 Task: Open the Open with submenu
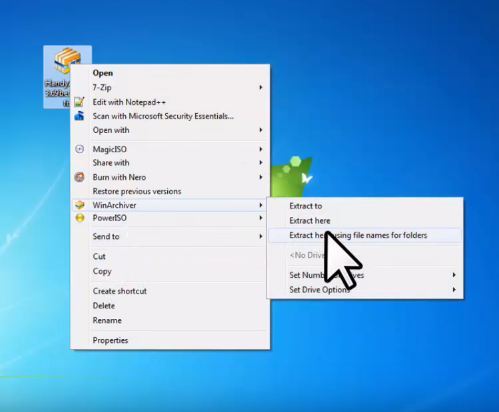(x=170, y=130)
